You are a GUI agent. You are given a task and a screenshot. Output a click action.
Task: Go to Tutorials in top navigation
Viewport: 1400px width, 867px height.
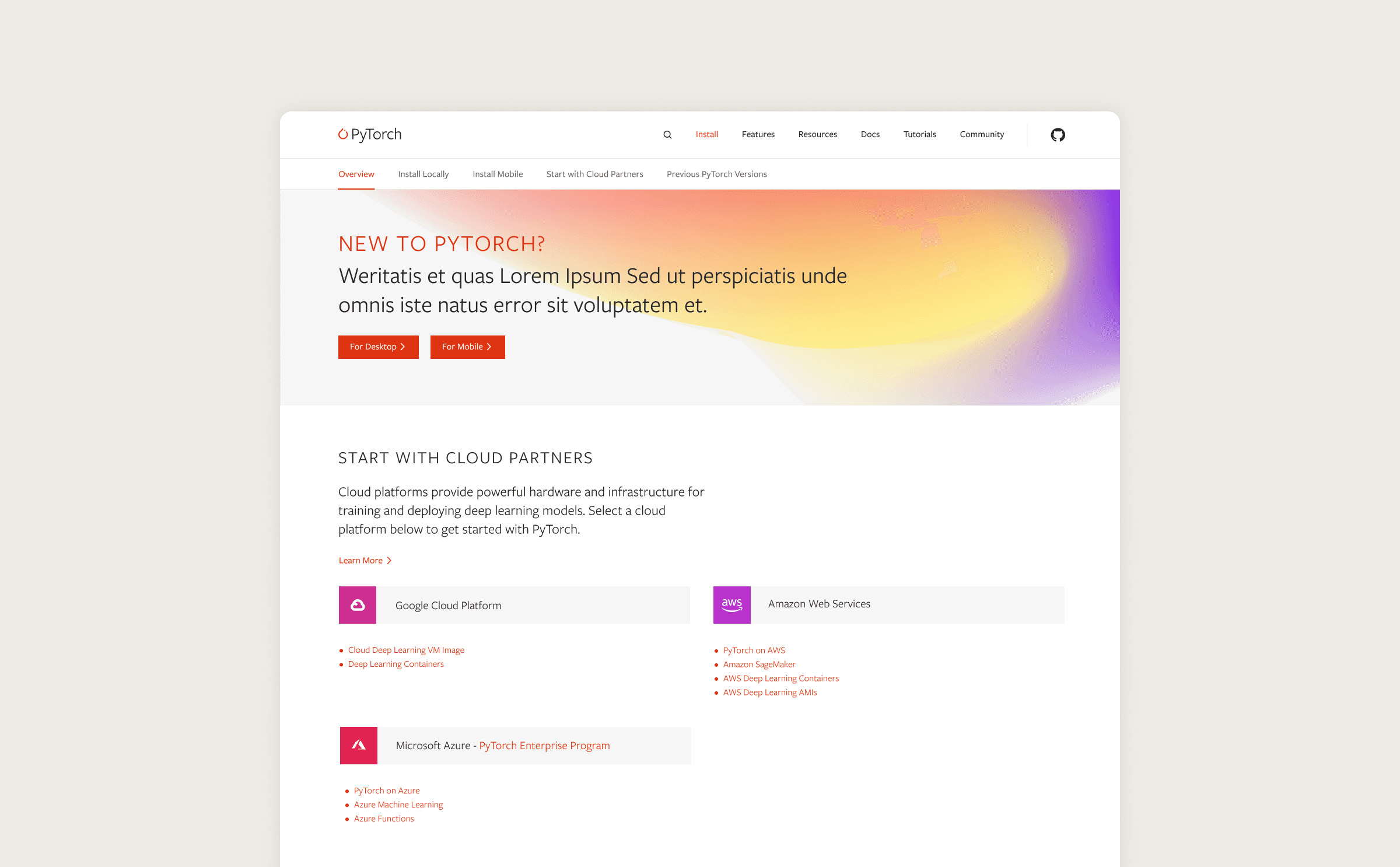(x=919, y=134)
